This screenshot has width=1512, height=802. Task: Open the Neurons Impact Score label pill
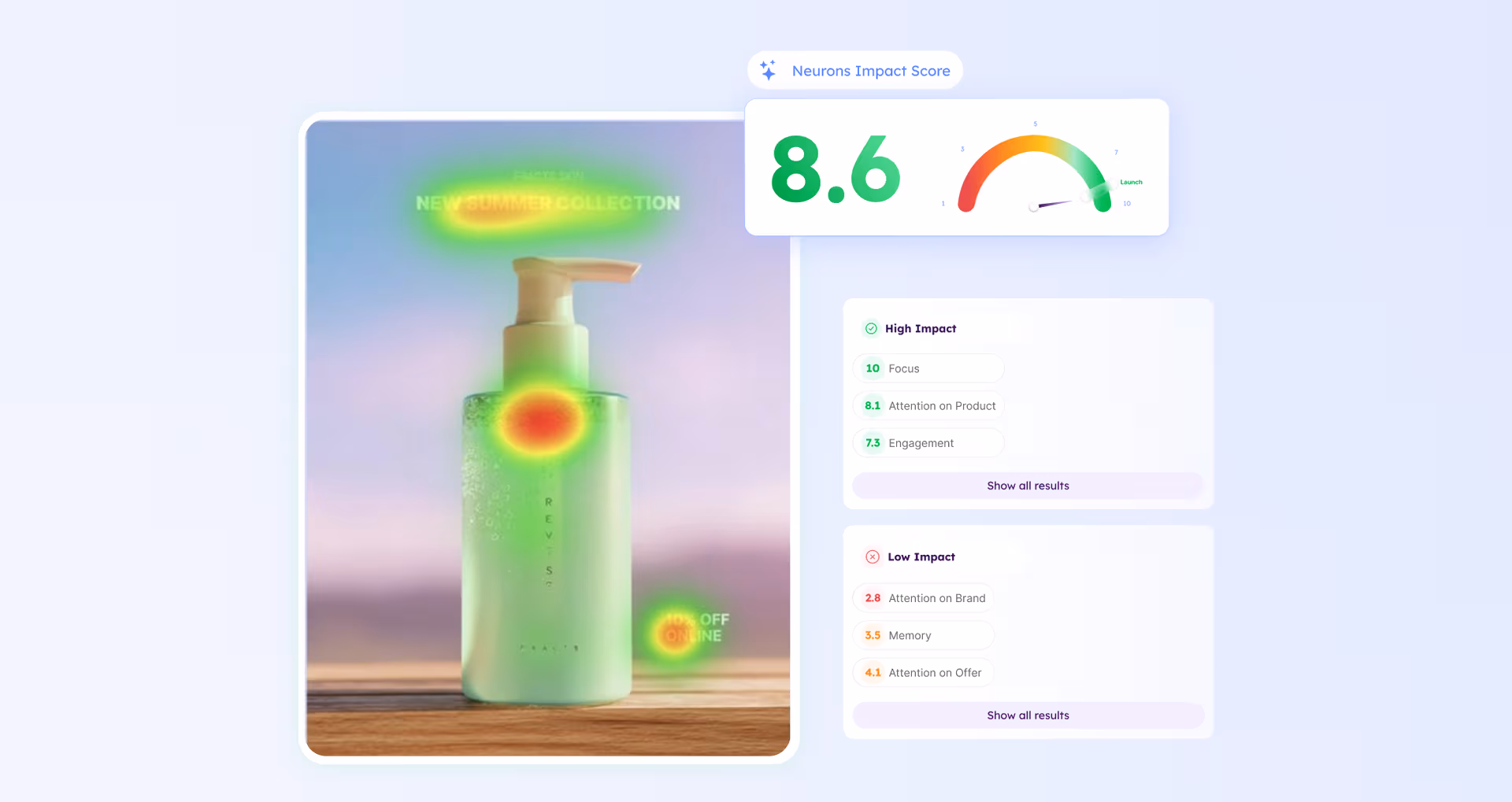coord(870,71)
